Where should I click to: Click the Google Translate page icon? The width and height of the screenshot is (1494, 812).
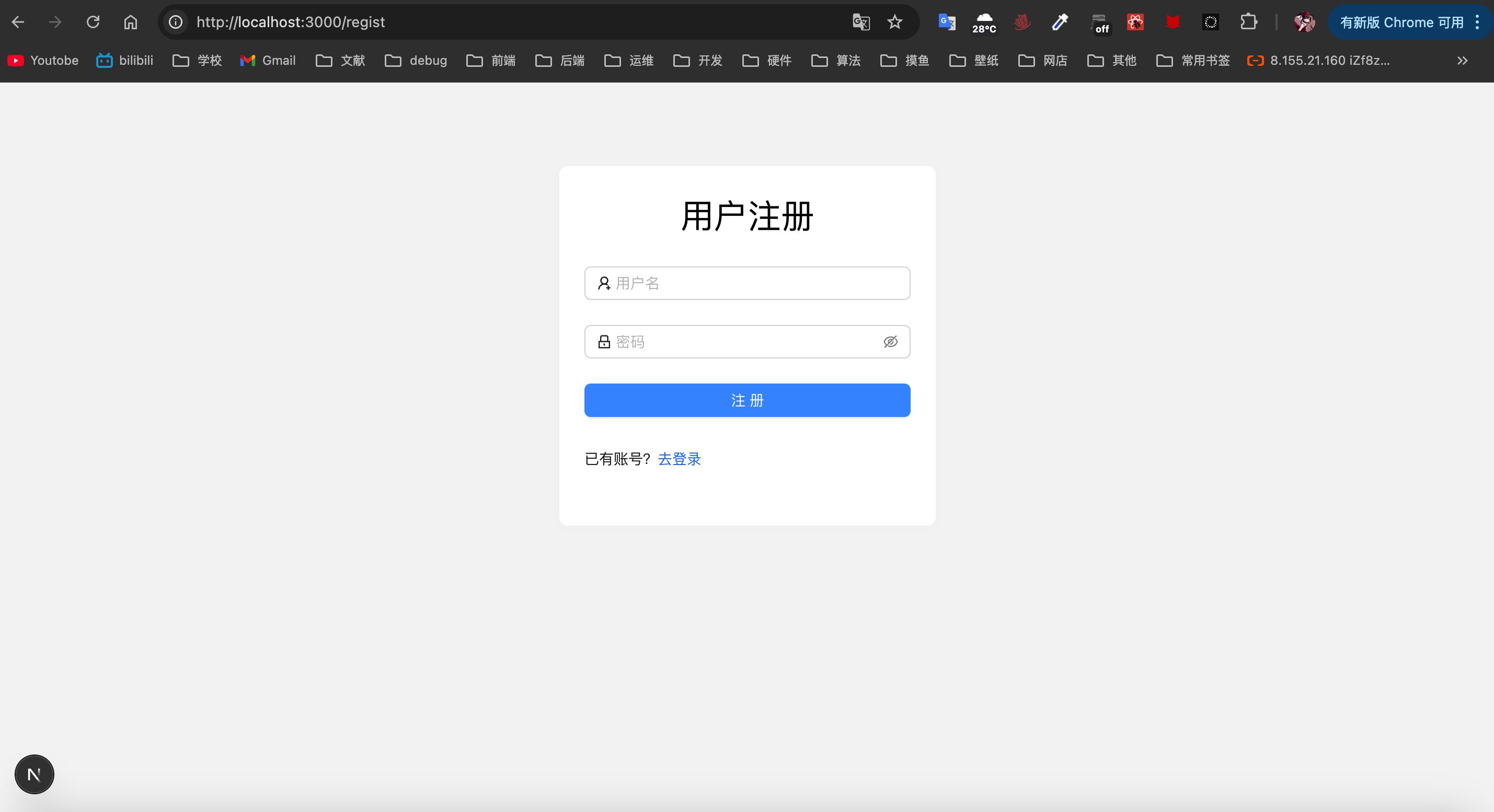860,22
